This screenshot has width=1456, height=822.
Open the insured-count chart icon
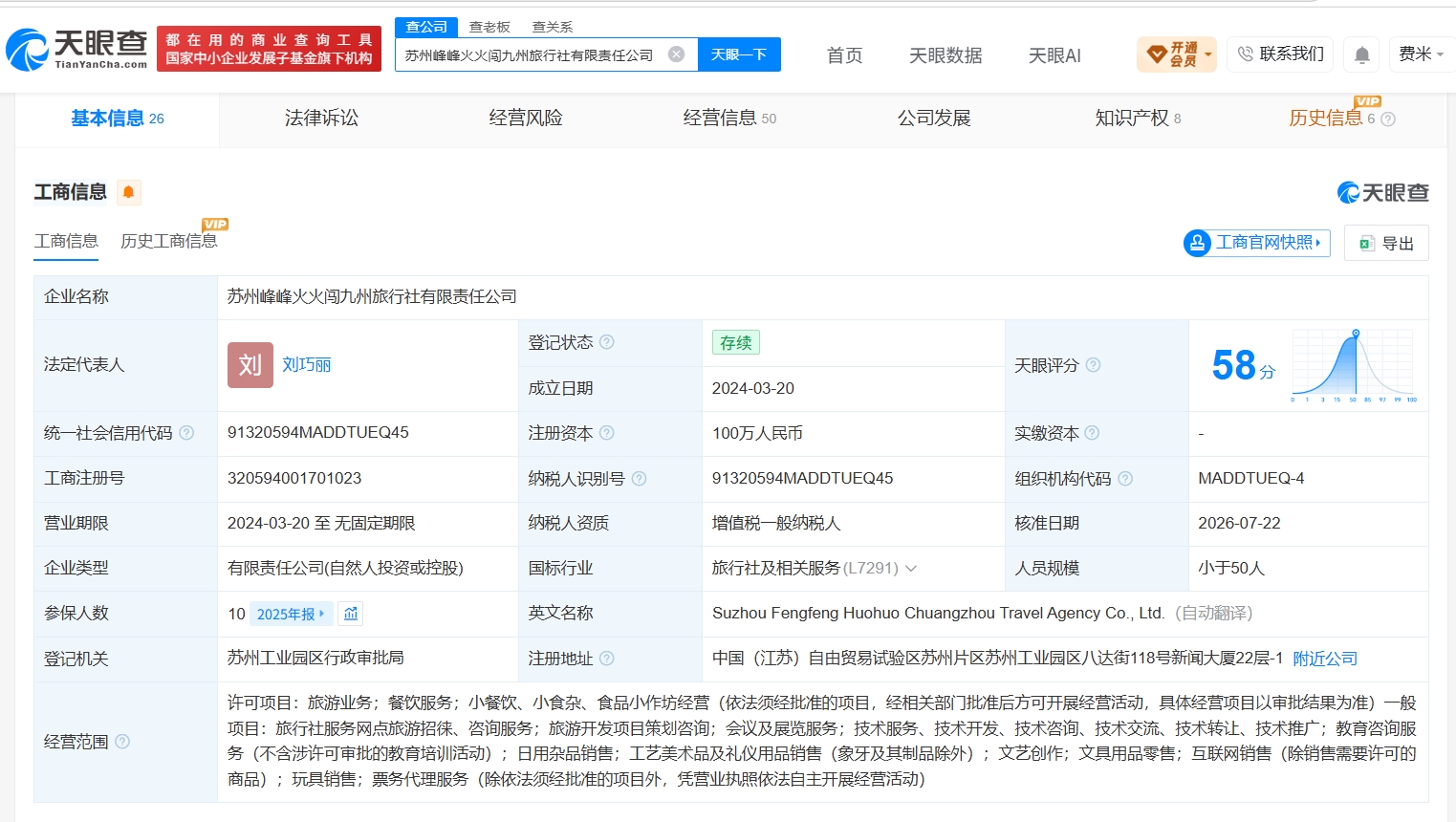click(x=351, y=614)
